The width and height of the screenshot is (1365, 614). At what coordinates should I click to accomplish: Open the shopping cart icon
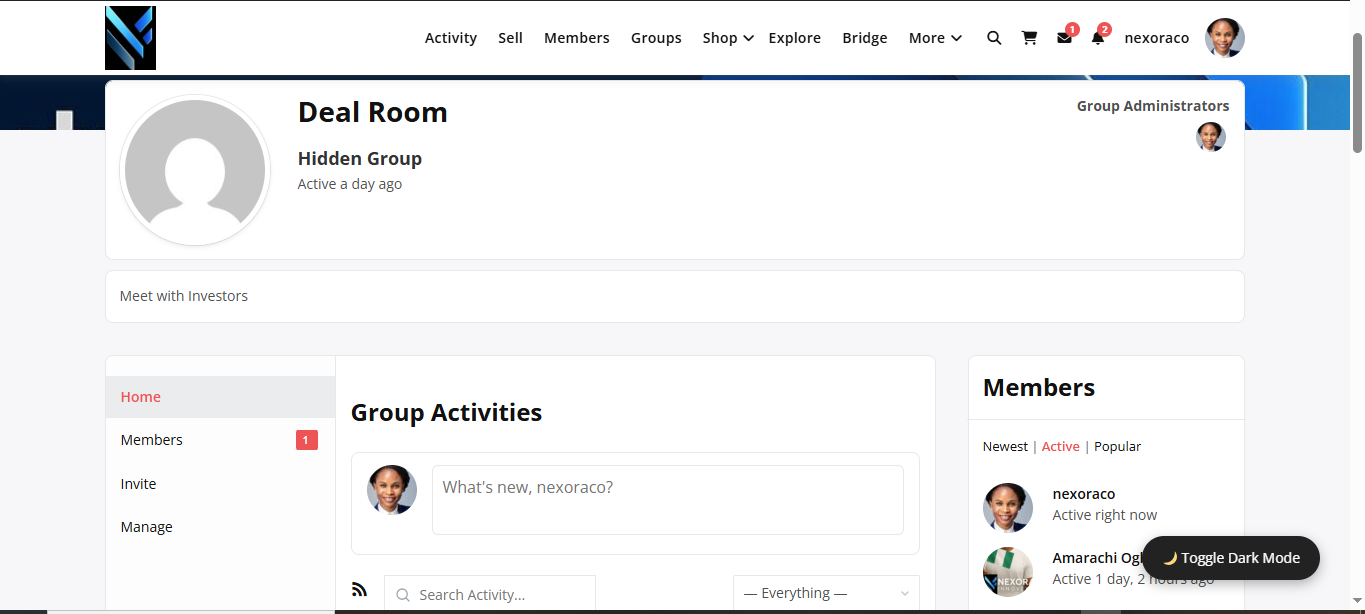(x=1029, y=38)
